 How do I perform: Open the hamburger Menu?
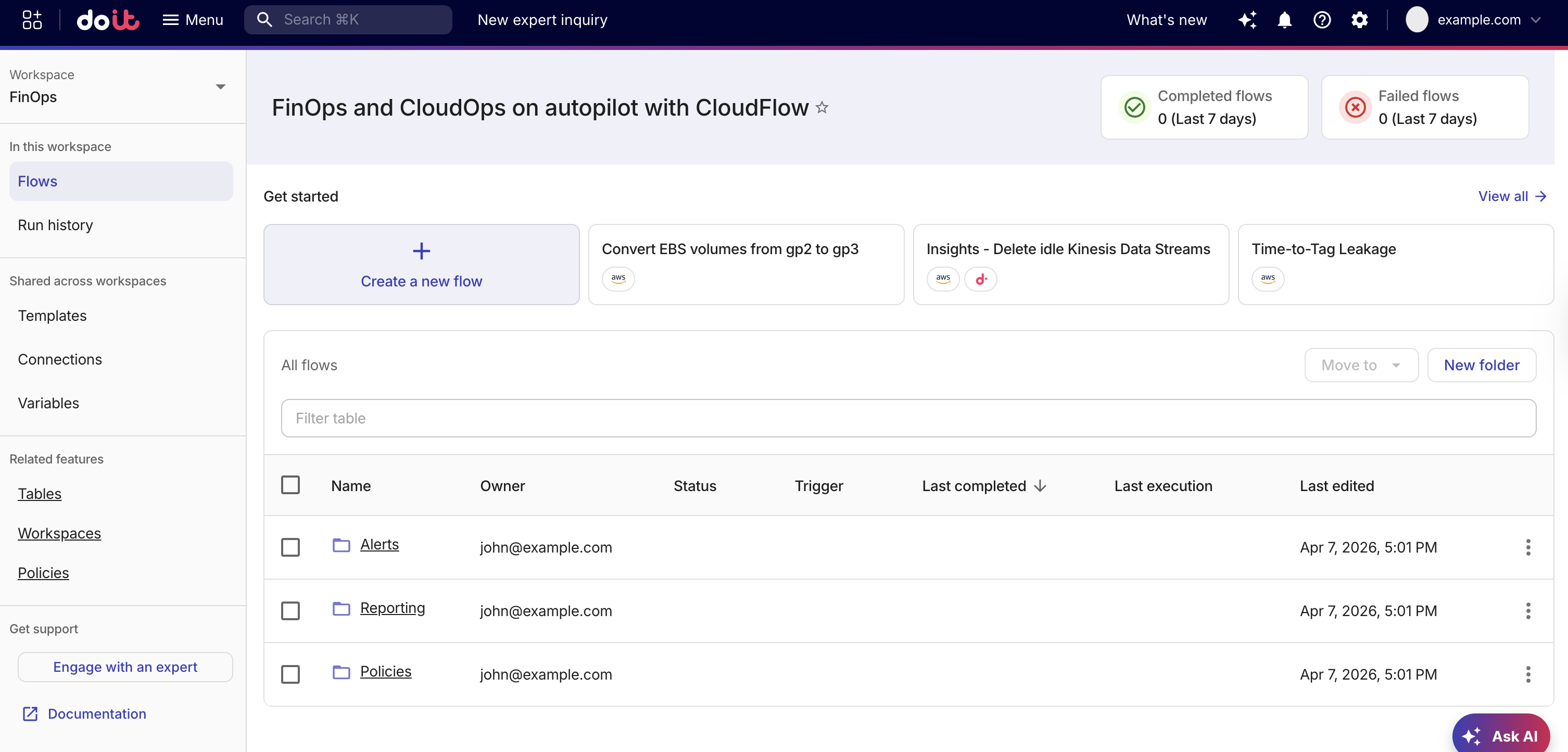point(193,19)
